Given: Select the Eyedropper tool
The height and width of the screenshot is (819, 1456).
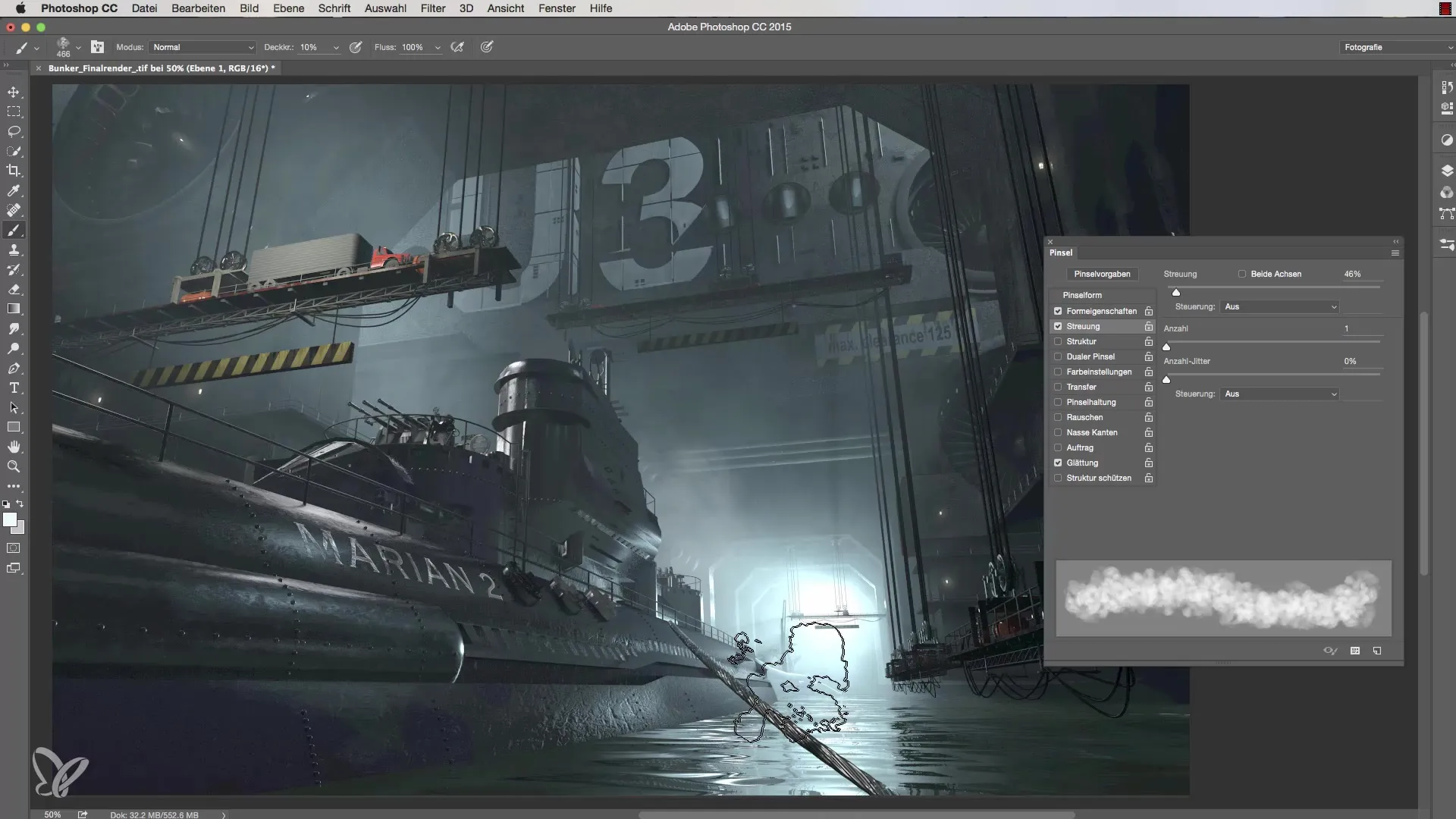Looking at the screenshot, I should (x=14, y=190).
